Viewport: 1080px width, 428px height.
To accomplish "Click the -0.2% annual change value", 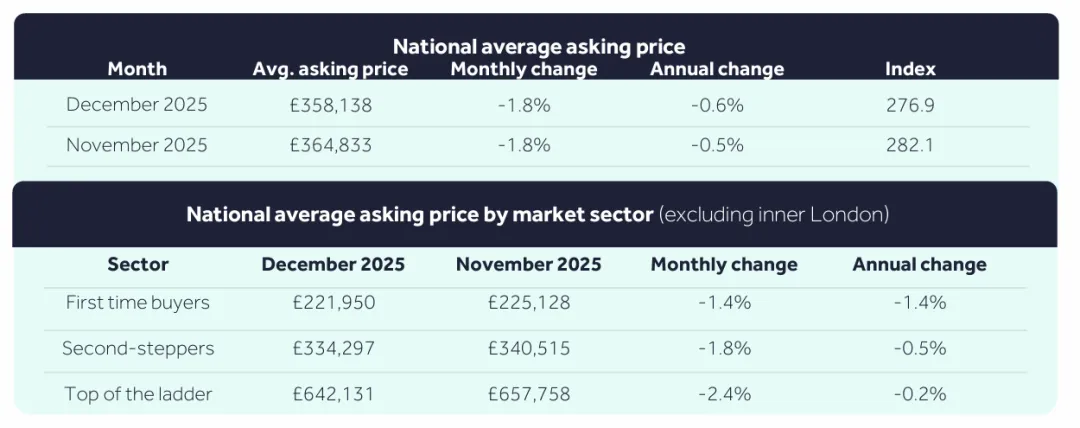I will pos(919,394).
